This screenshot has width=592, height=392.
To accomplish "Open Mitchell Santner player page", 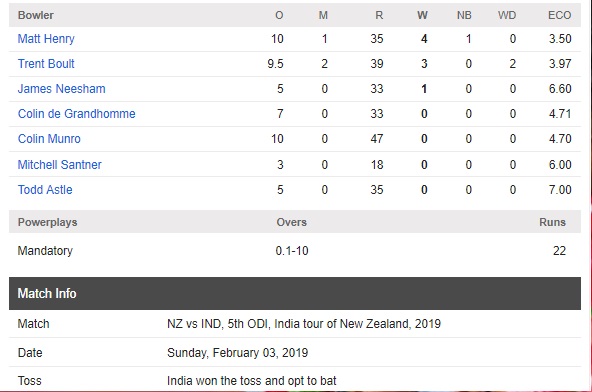I will [60, 165].
